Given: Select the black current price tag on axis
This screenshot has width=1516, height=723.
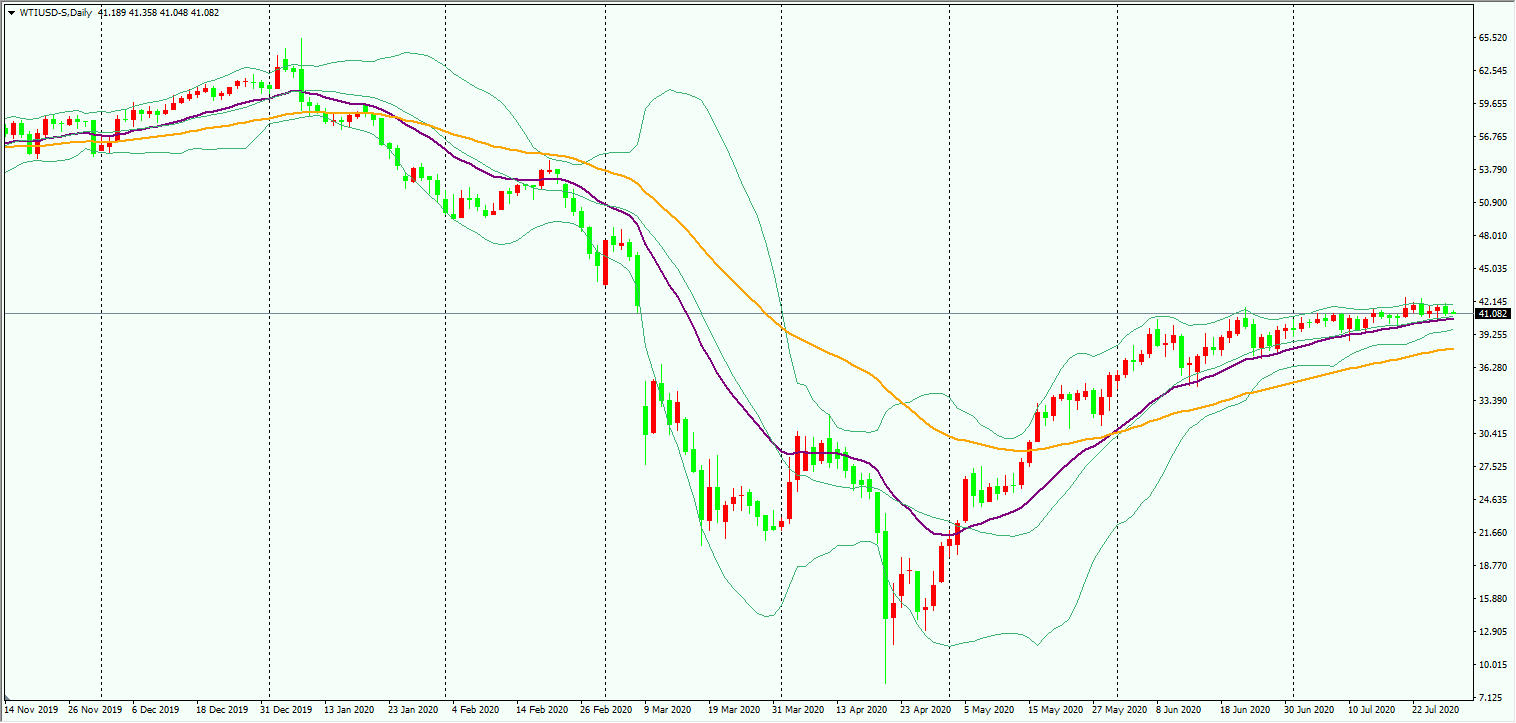Looking at the screenshot, I should tap(1492, 314).
